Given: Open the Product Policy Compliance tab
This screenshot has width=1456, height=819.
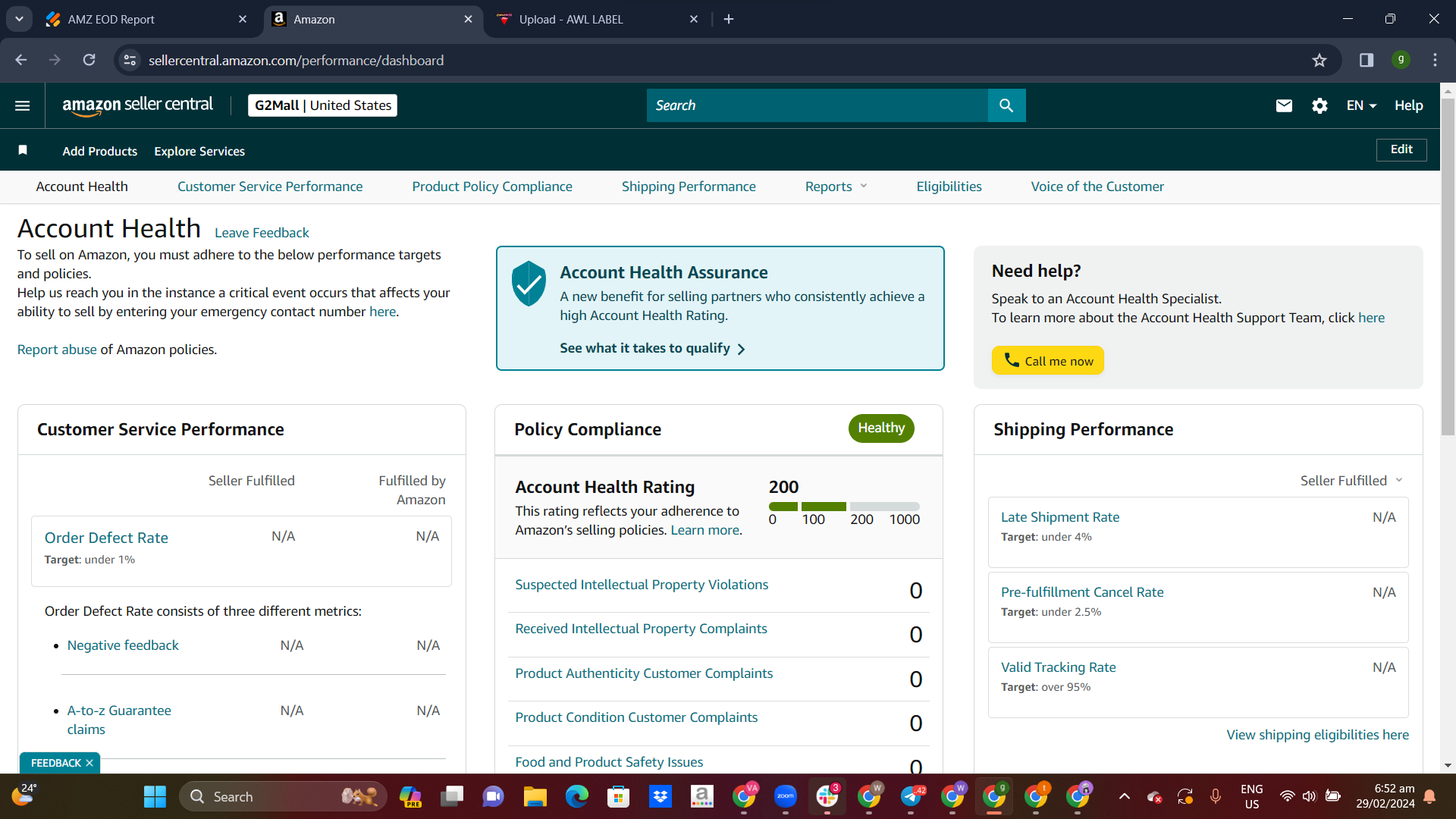Looking at the screenshot, I should [x=492, y=187].
